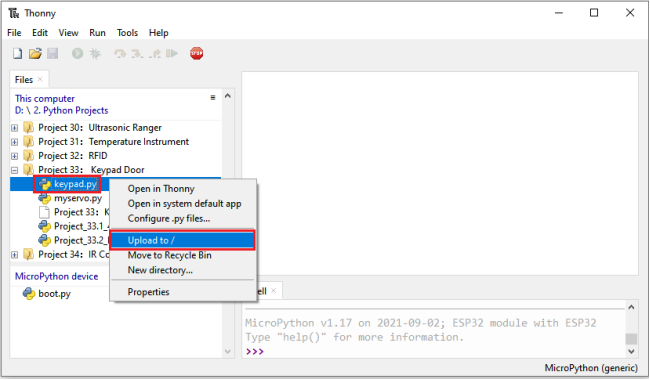Open the File menu
Screen dimensions: 650x380
tap(14, 33)
